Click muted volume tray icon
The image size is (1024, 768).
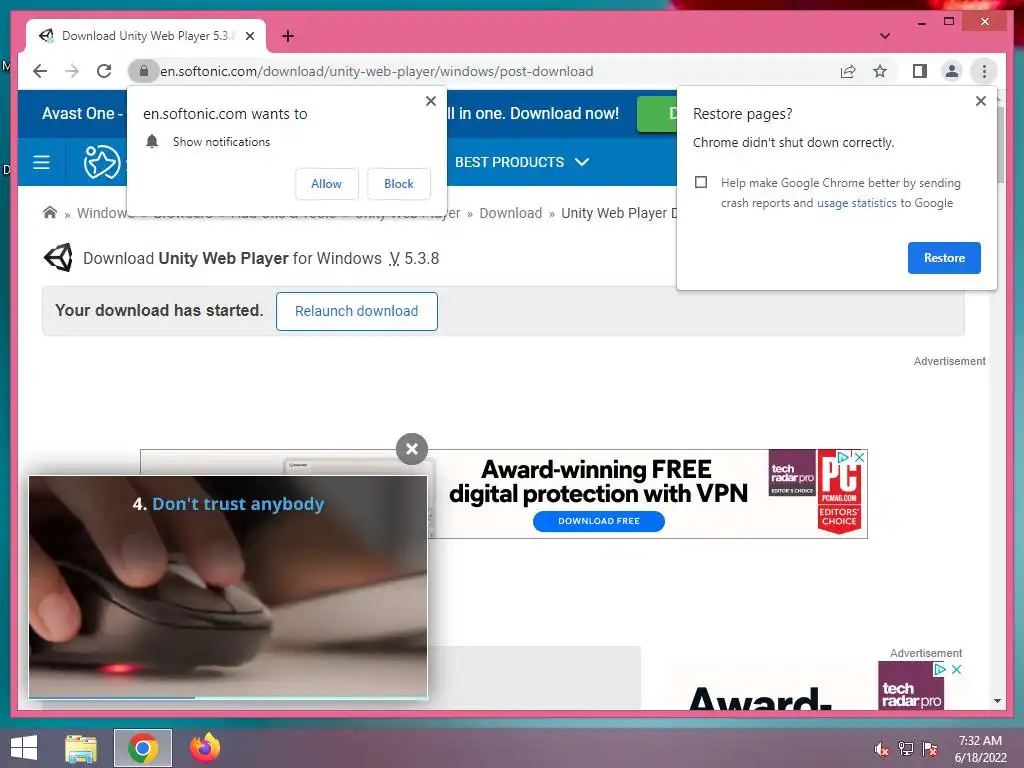coord(882,749)
